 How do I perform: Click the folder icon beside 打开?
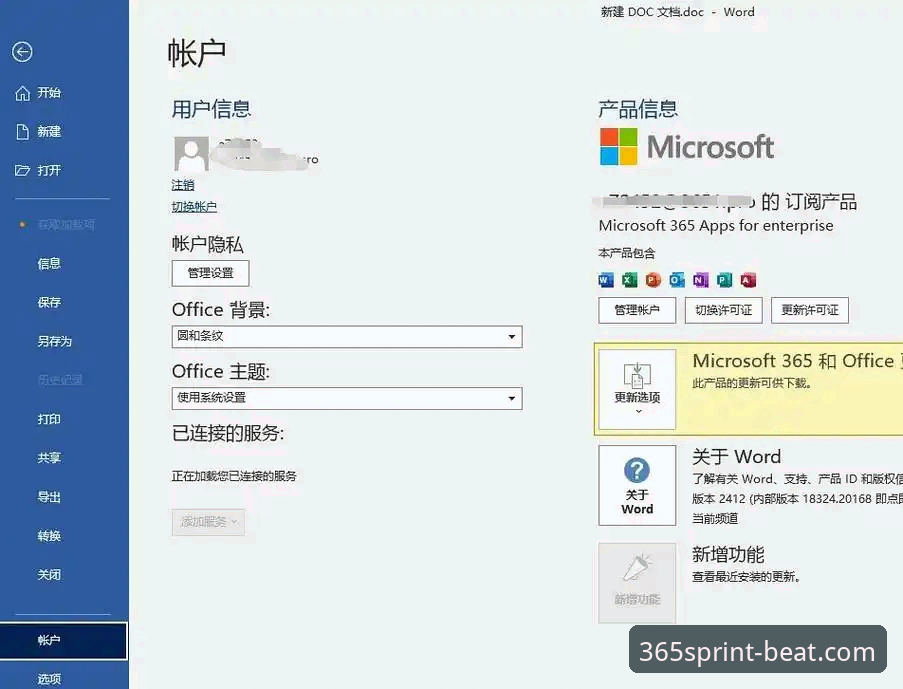22,171
